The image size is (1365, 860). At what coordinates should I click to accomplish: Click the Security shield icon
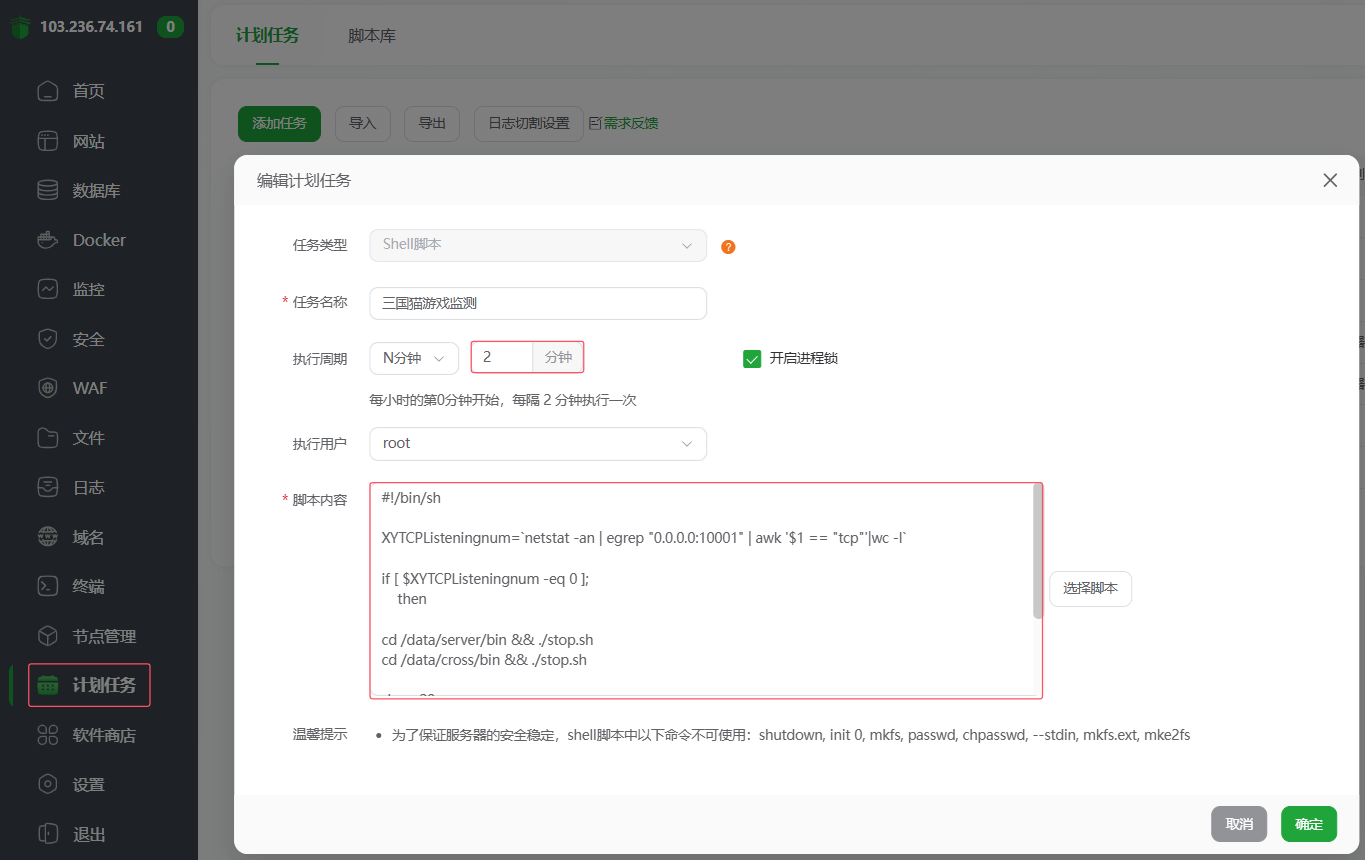pos(48,339)
